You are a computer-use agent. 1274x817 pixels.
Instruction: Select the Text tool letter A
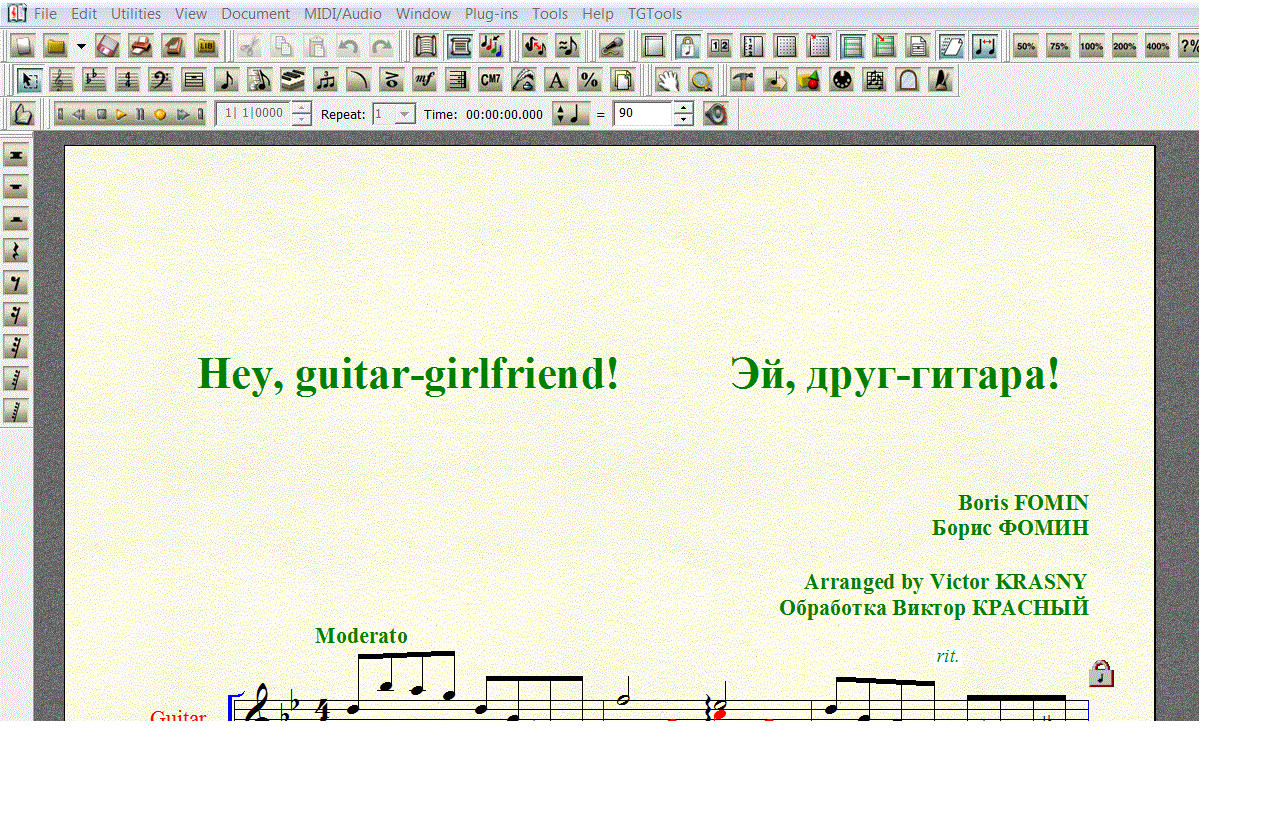[x=557, y=80]
